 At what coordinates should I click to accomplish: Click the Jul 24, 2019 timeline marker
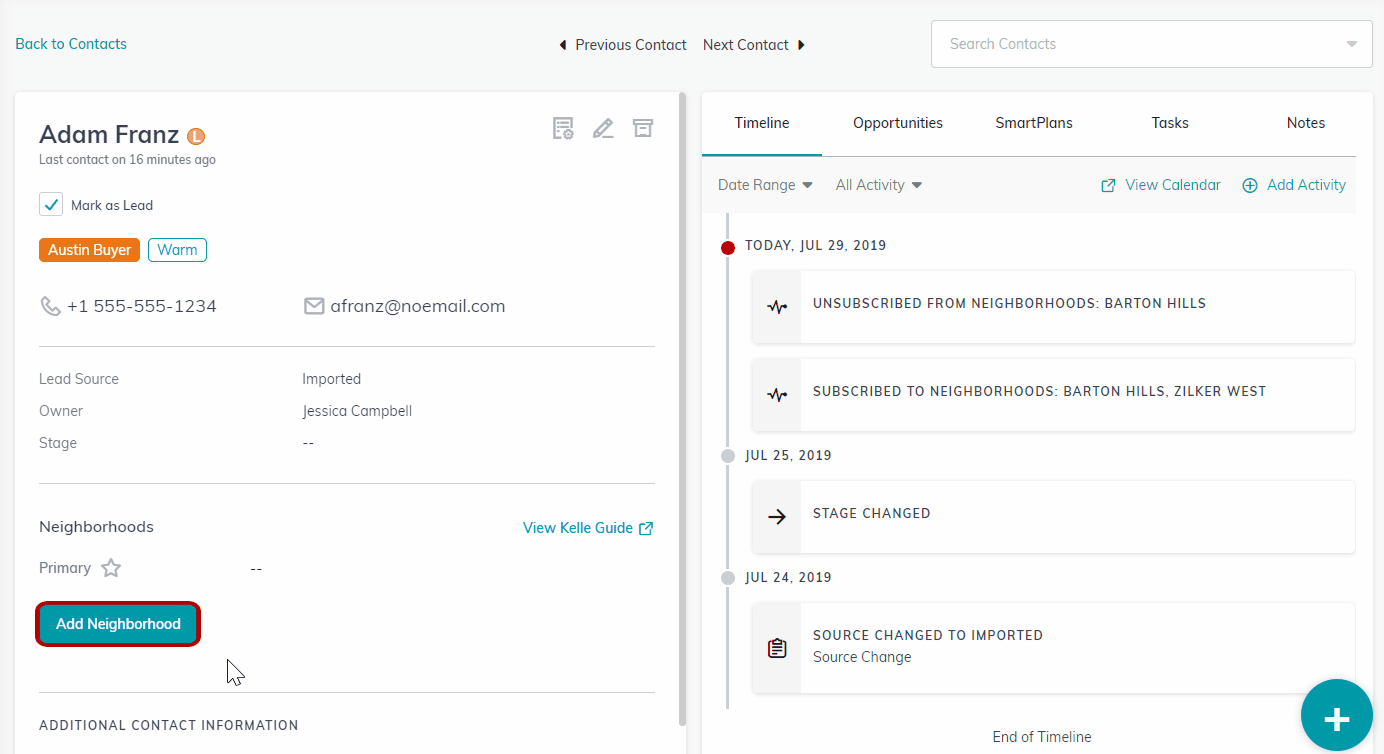(x=728, y=578)
